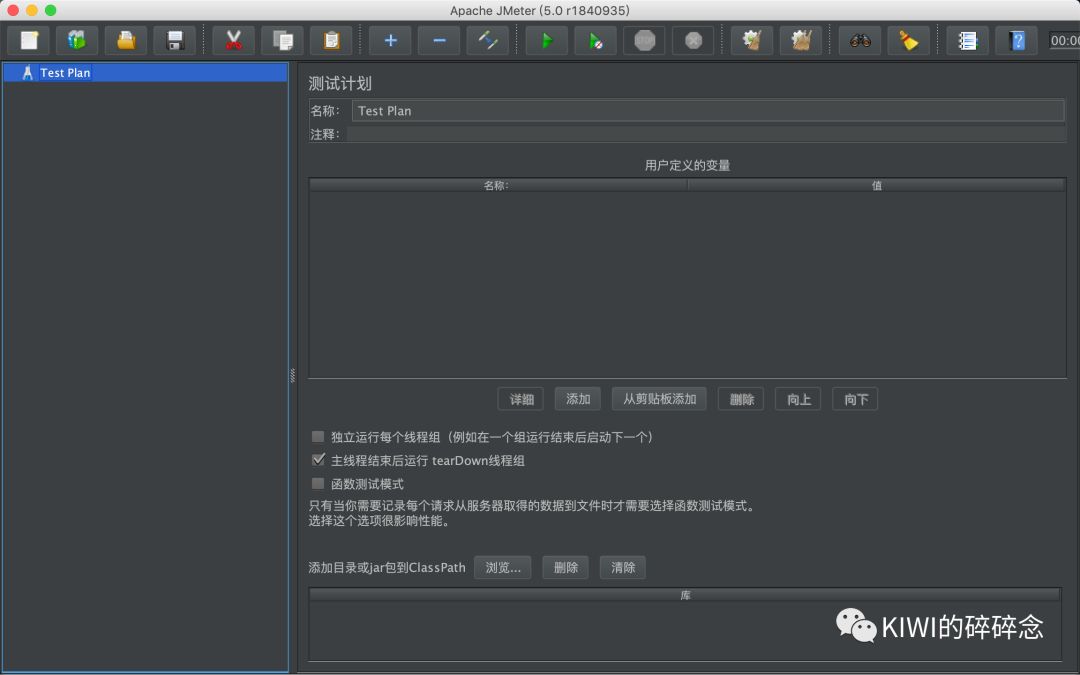Start test without pauses icon

[596, 41]
